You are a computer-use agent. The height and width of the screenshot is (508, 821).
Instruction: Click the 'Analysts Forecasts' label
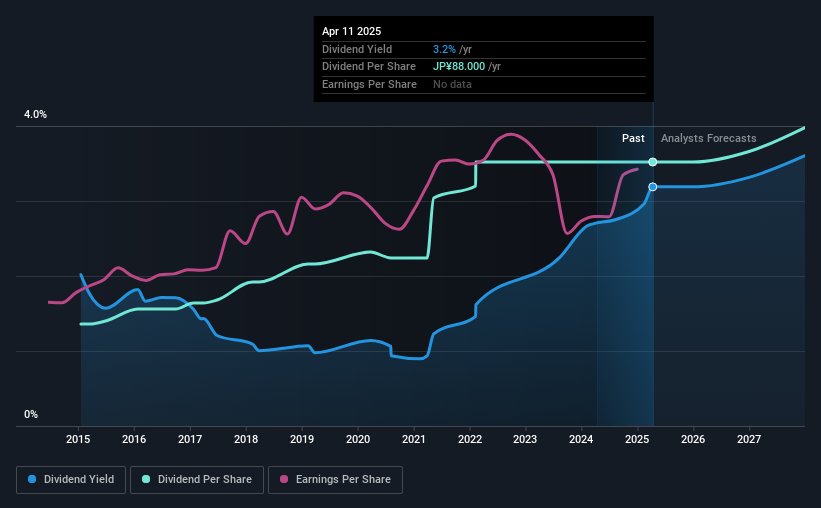coord(708,138)
